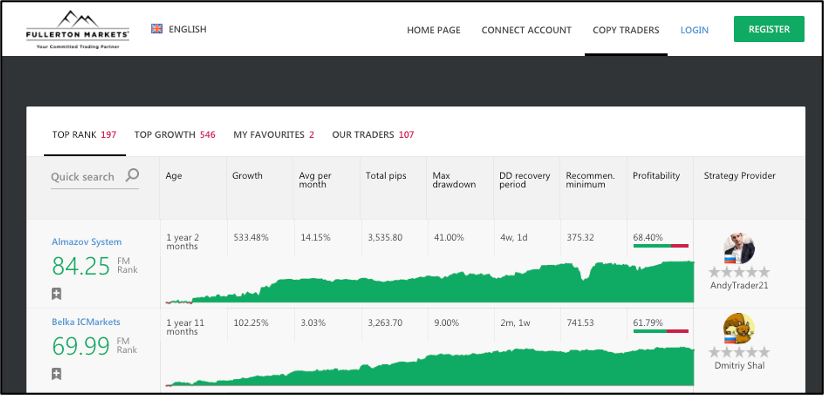
Task: Click the 14.15% average per month value
Action: [x=315, y=237]
